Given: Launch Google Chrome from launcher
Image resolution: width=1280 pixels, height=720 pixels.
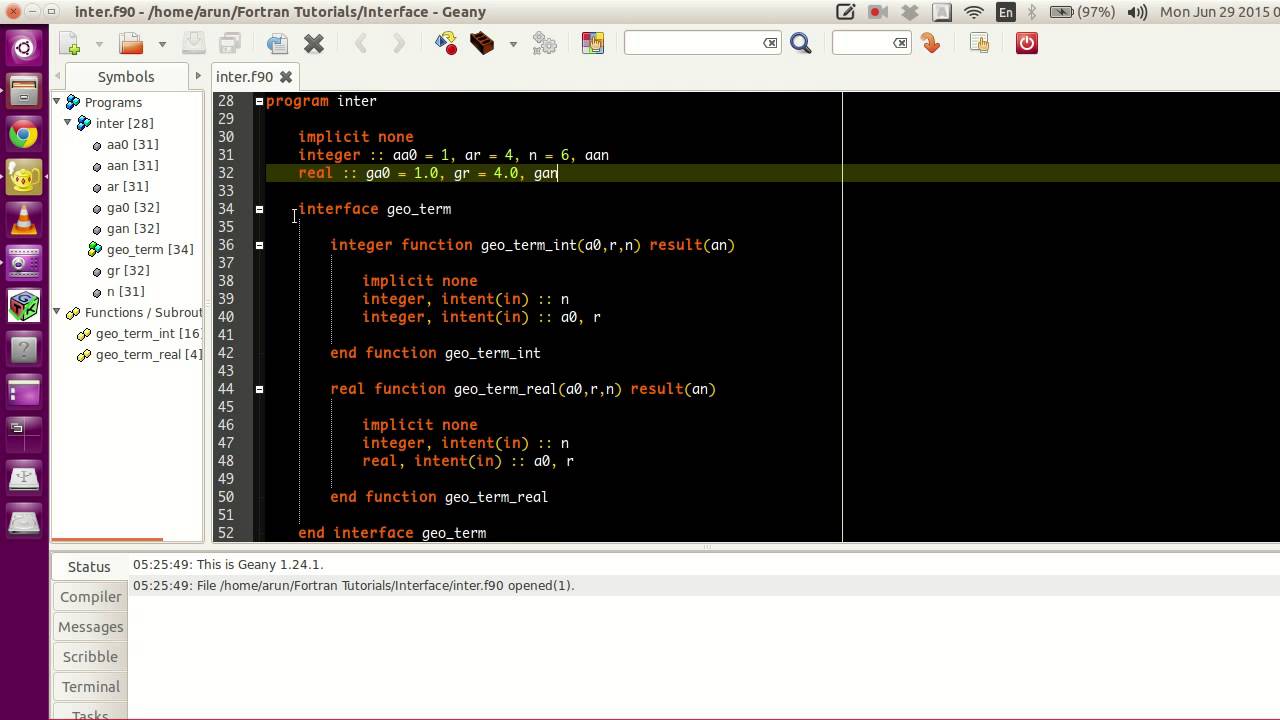Looking at the screenshot, I should click(24, 135).
